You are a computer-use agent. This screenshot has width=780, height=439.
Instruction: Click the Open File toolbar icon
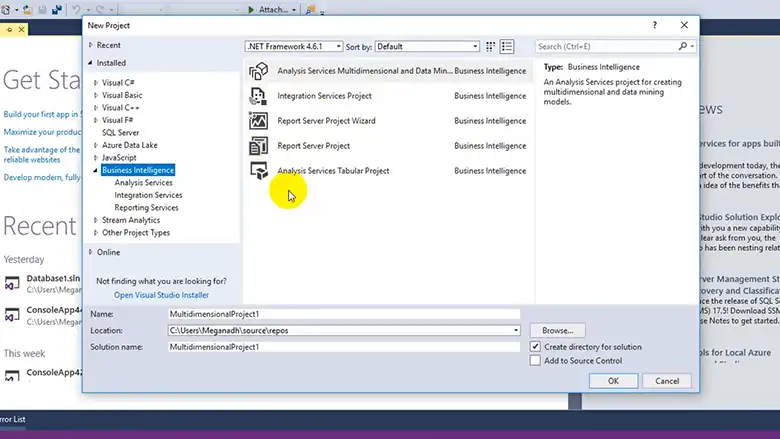tap(28, 9)
